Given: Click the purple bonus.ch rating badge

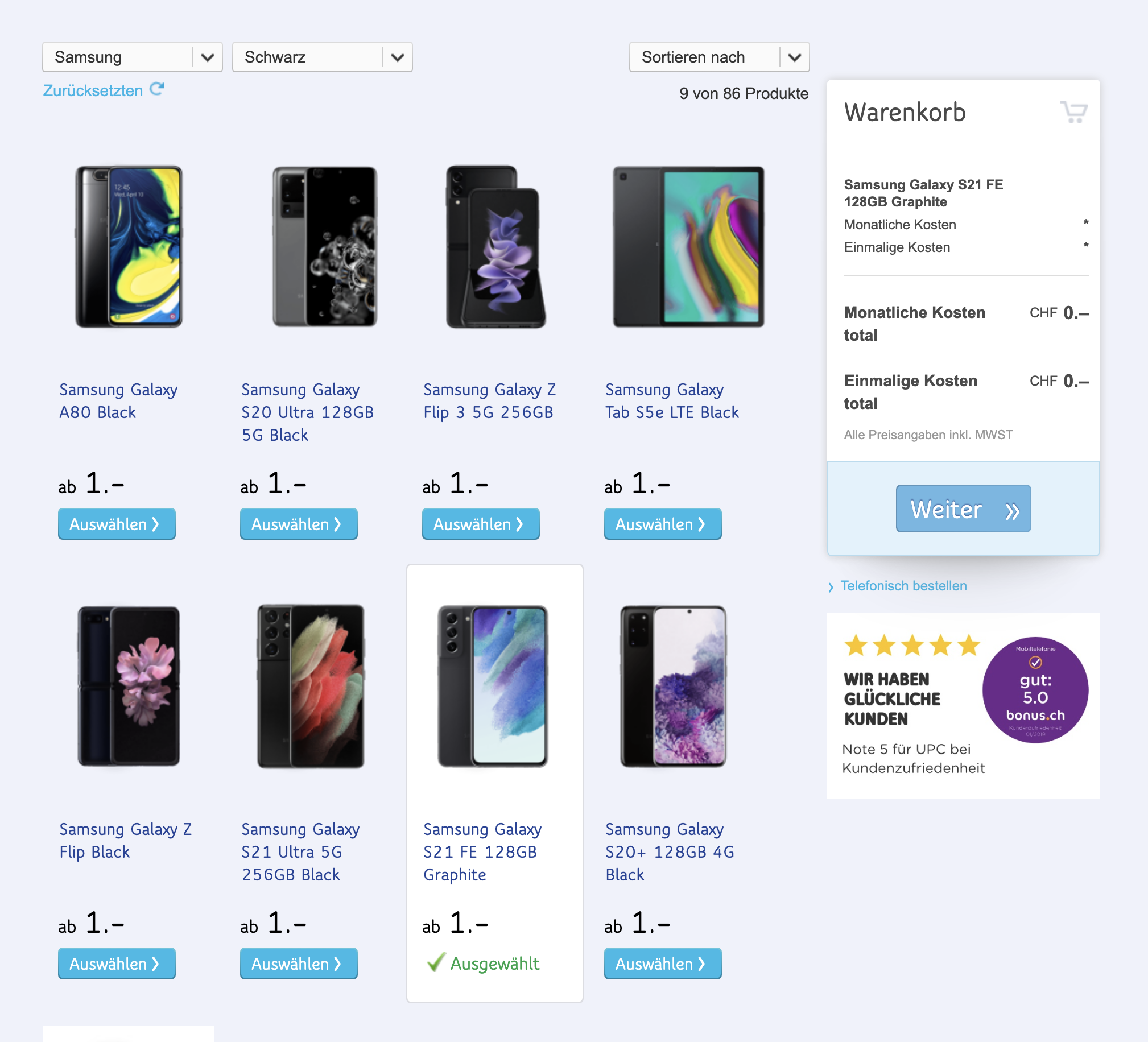Looking at the screenshot, I should tap(1035, 689).
